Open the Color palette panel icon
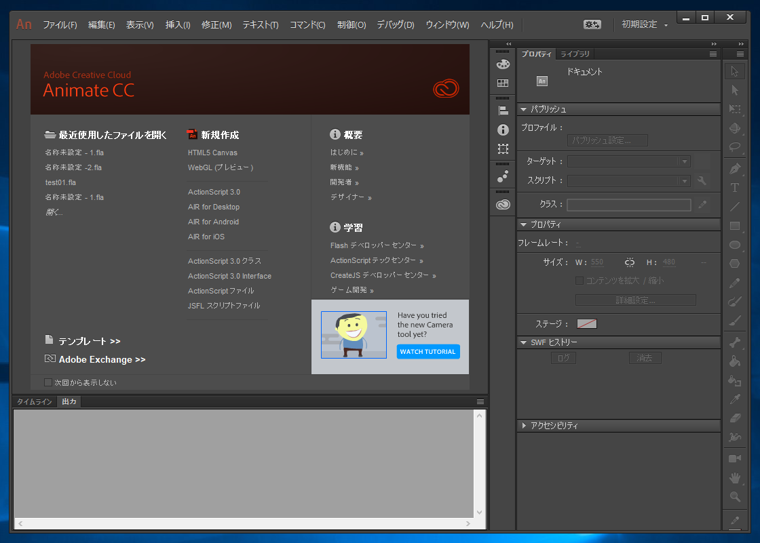Viewport: 760px width, 543px height. (503, 64)
